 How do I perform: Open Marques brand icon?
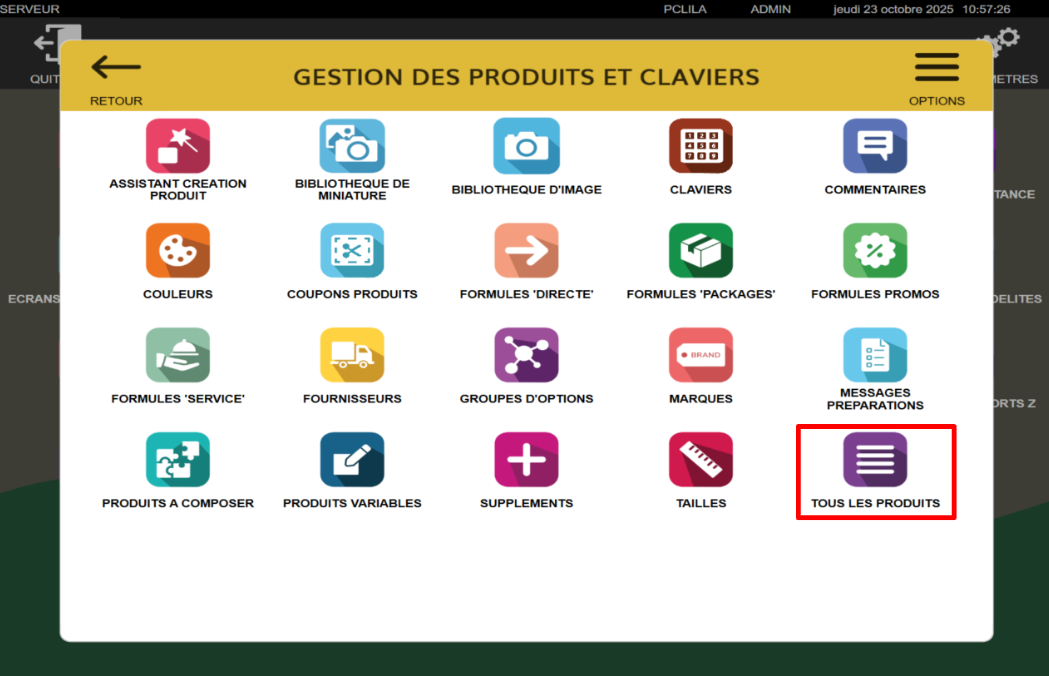coord(700,355)
